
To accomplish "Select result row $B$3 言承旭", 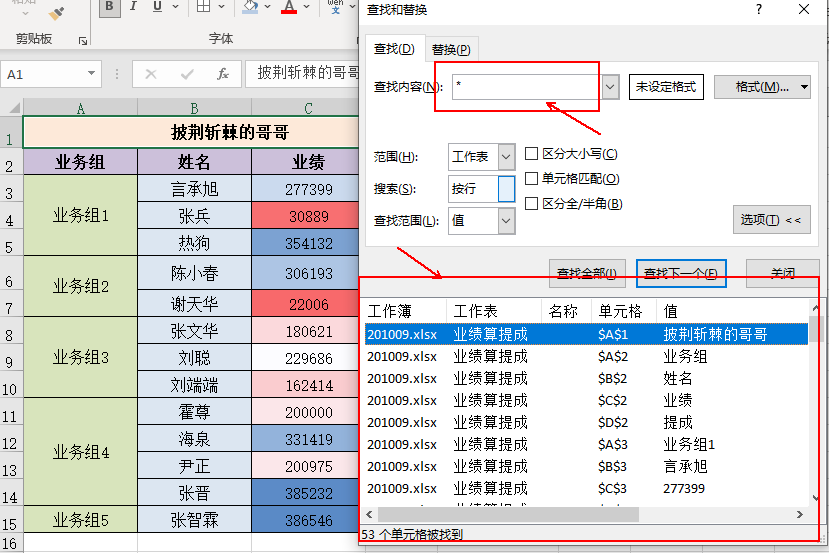I will (x=586, y=466).
